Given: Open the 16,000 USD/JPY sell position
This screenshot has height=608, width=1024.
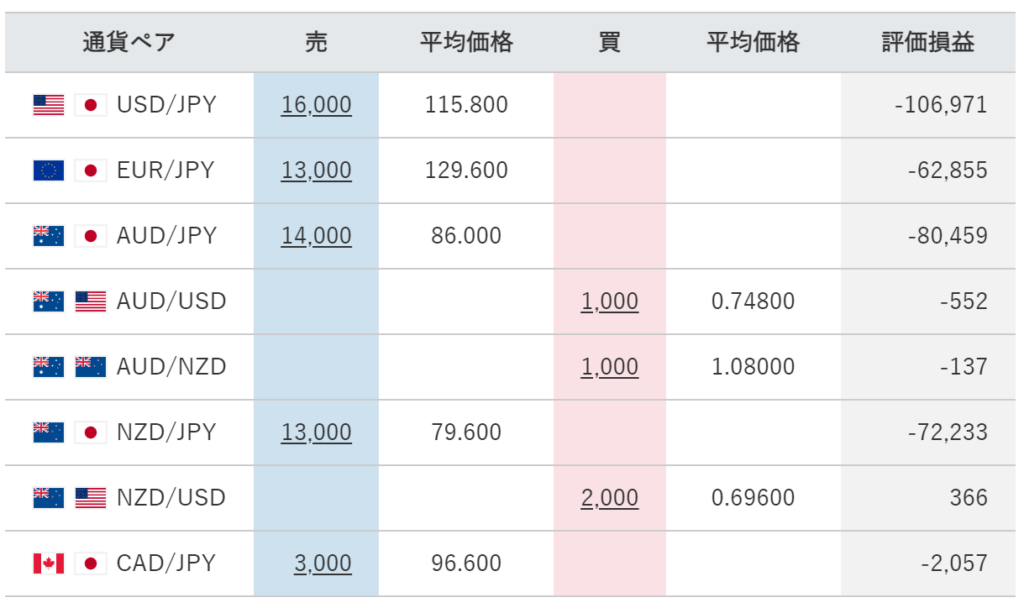Looking at the screenshot, I should click(316, 105).
